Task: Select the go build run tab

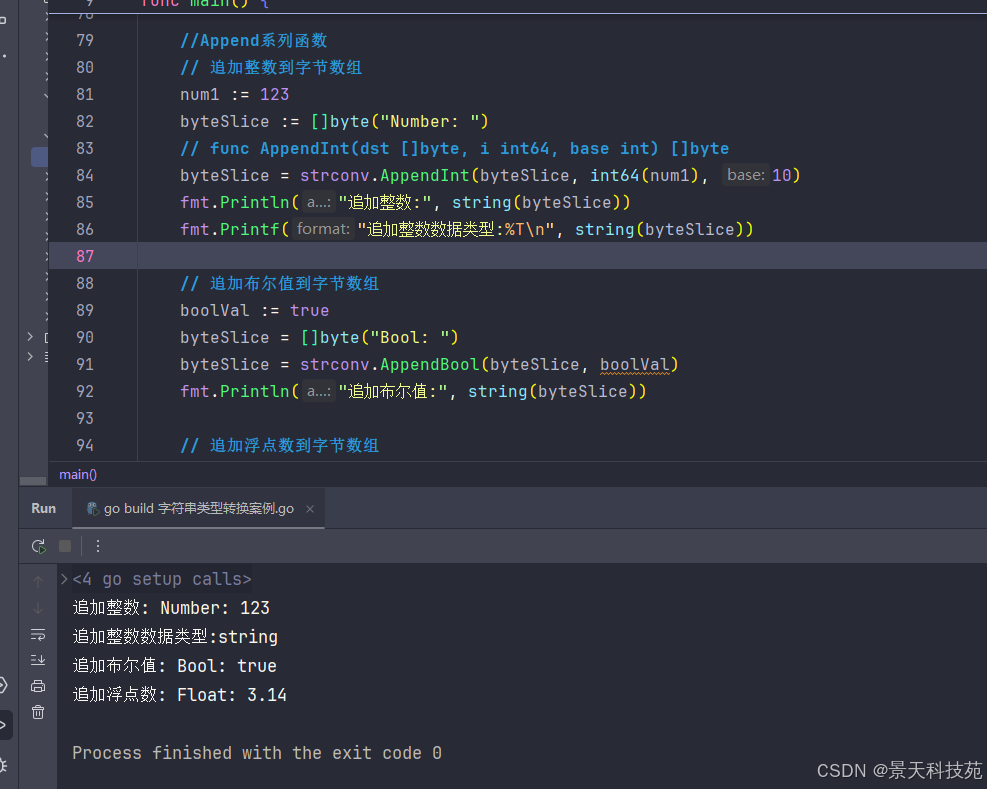Action: coord(190,508)
